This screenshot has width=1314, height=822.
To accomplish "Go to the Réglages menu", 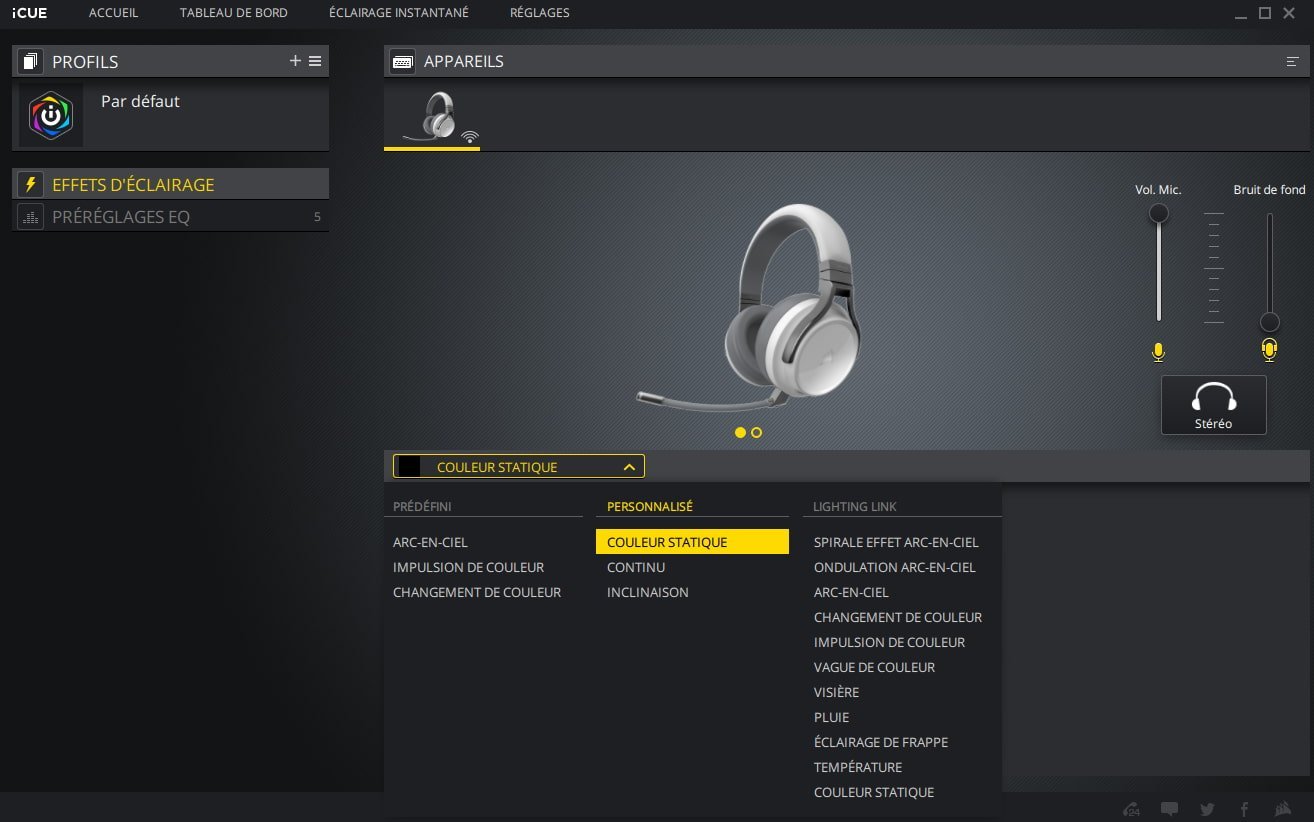I will coord(539,13).
